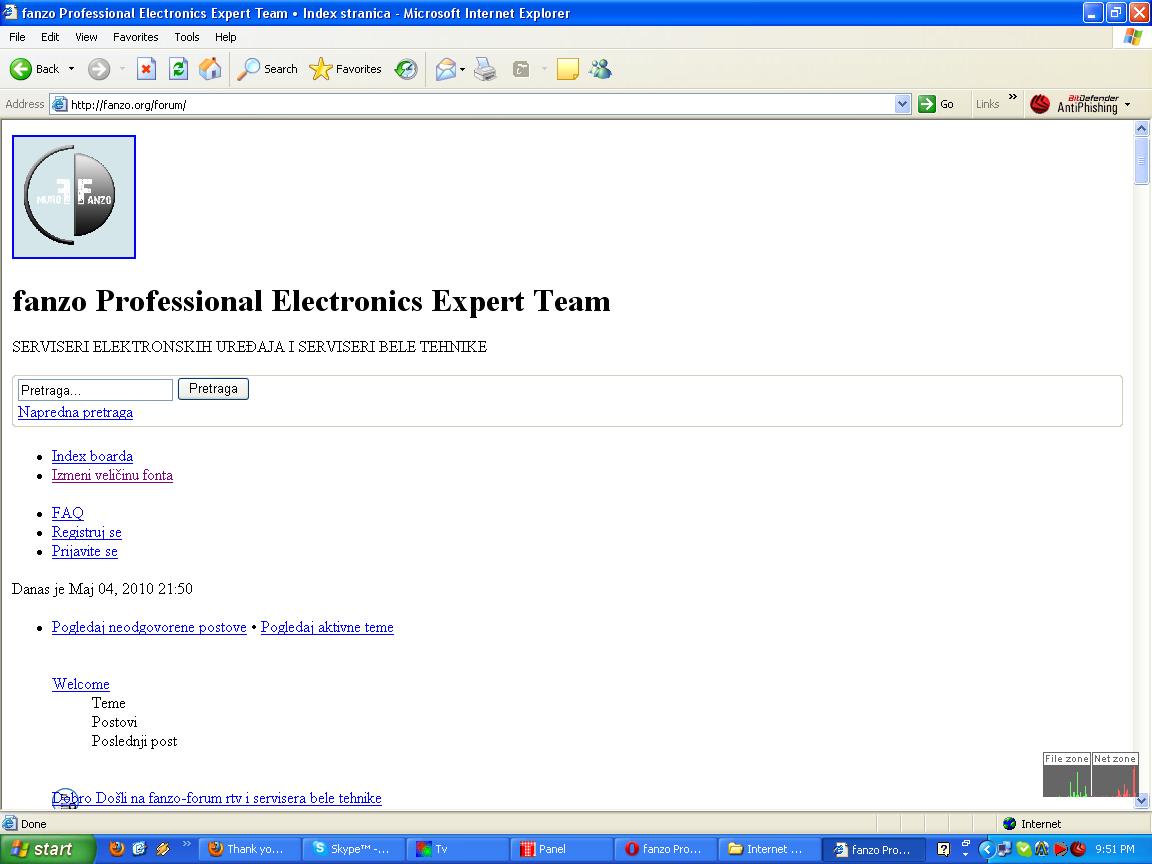Screen dimensions: 1152x864
Task: Go to the Home page icon
Action: click(210, 69)
